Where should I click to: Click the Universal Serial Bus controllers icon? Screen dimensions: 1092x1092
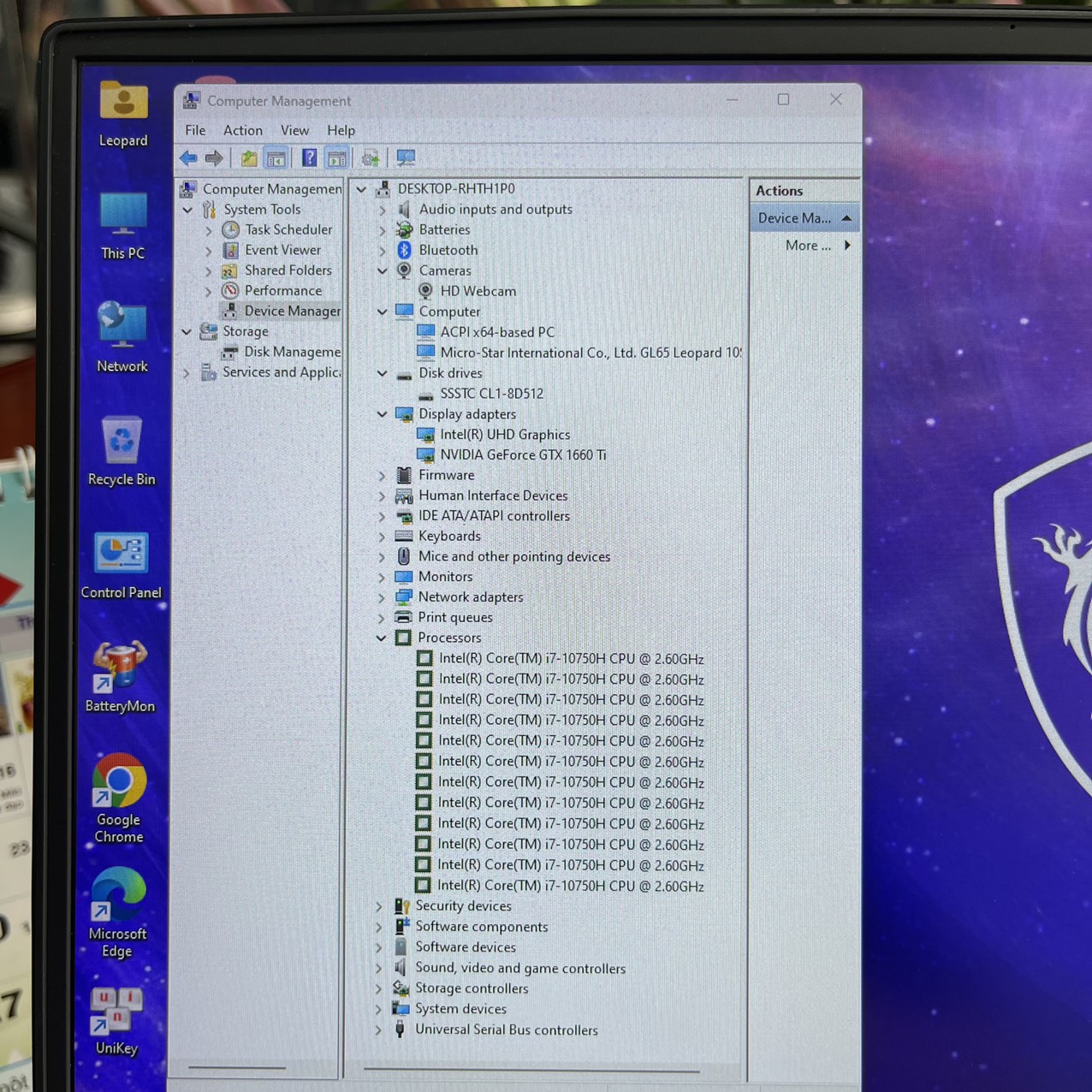click(400, 1030)
